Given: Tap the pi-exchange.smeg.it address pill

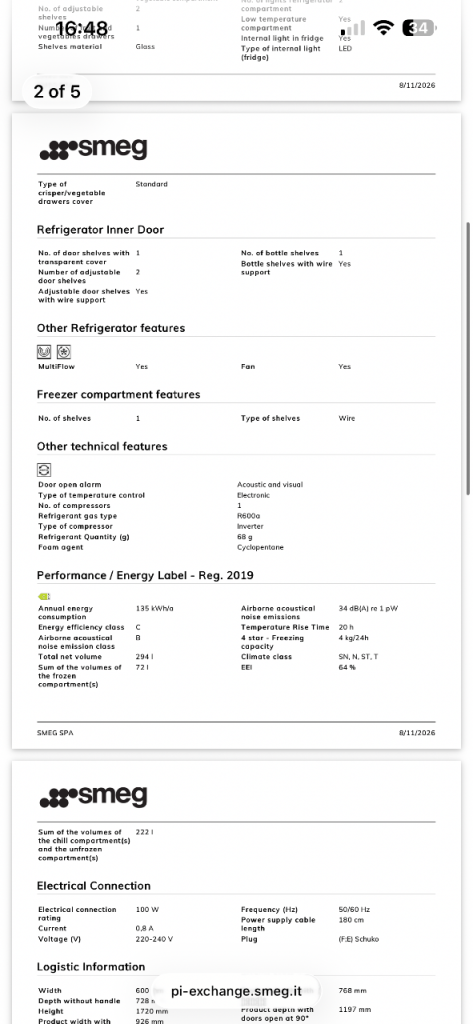Looking at the screenshot, I should [x=236, y=991].
